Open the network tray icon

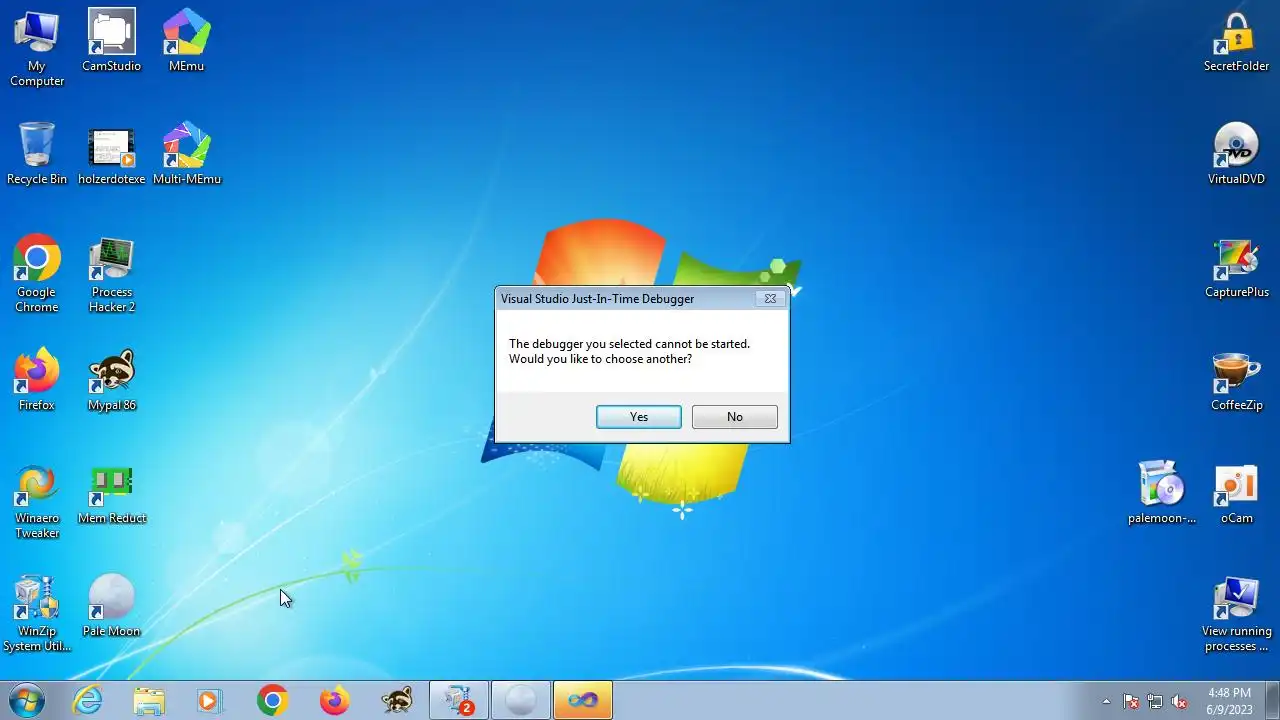(x=1155, y=702)
